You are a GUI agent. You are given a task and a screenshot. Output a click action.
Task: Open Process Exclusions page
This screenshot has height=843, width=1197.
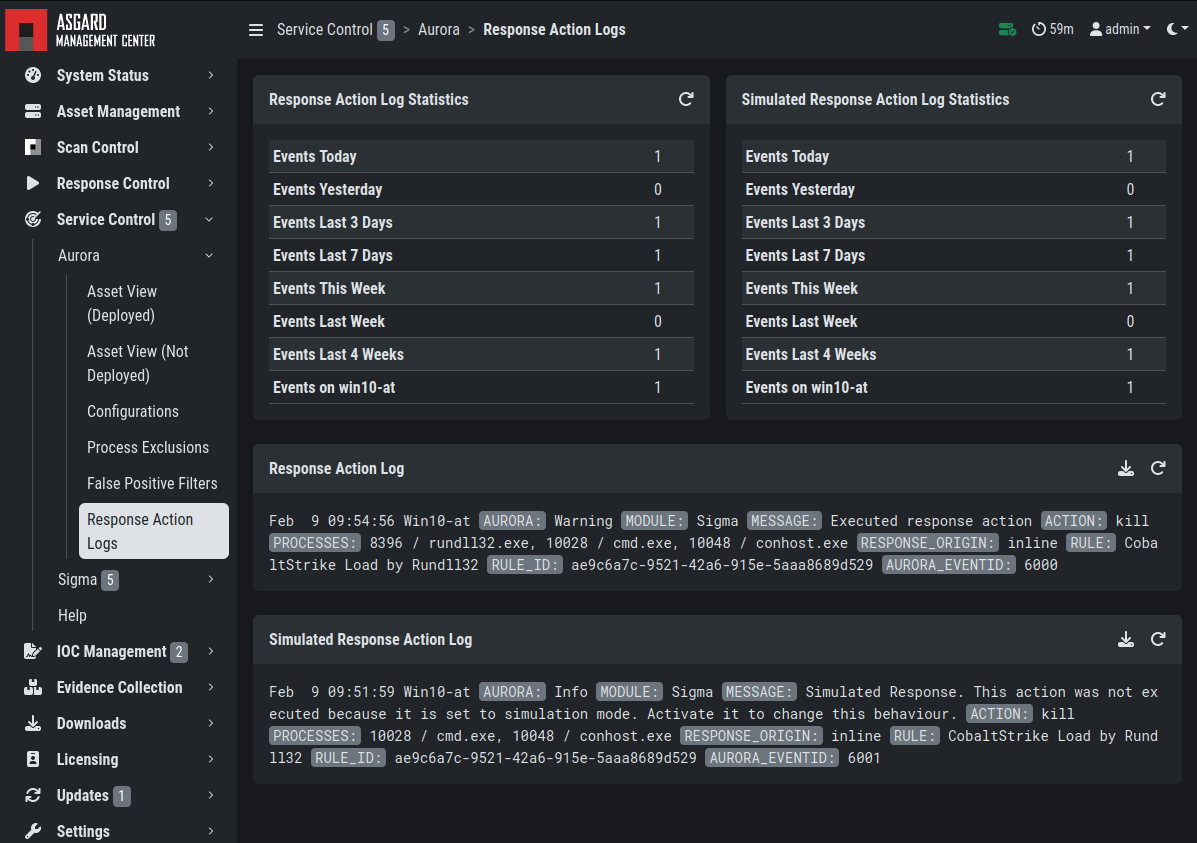[153, 447]
